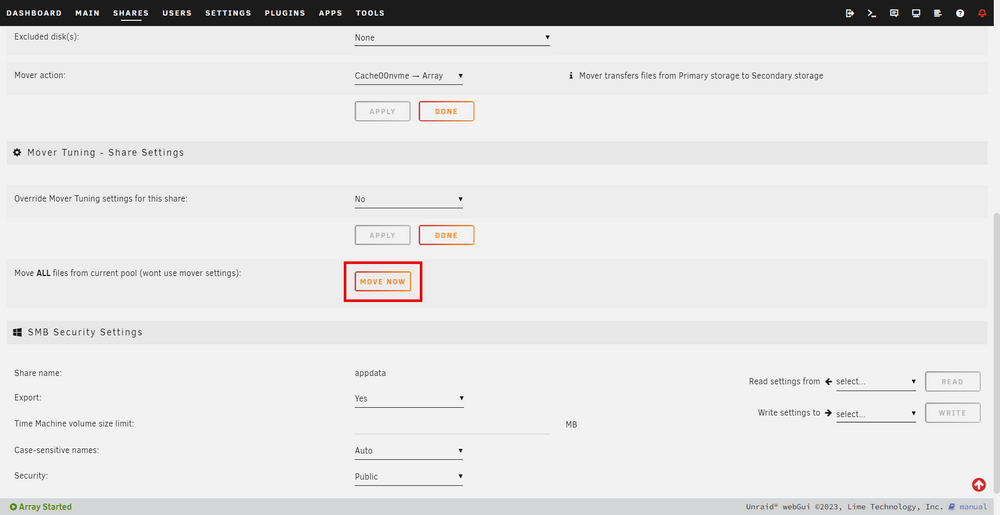Click the info icon beside Mover description
Viewport: 1000px width, 515px height.
point(571,76)
